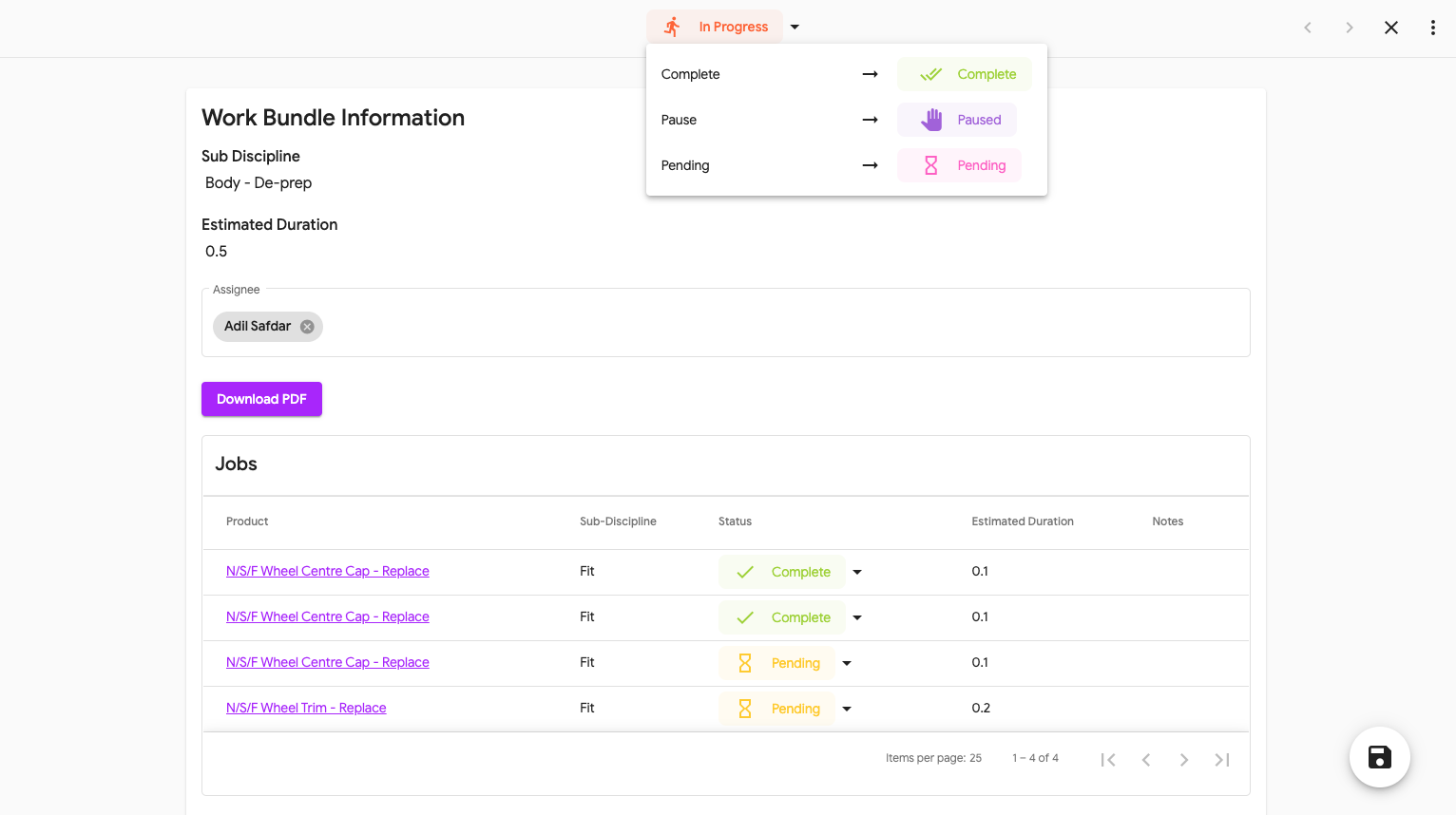Download the work bundle PDF
The height and width of the screenshot is (815, 1456).
pyautogui.click(x=261, y=399)
